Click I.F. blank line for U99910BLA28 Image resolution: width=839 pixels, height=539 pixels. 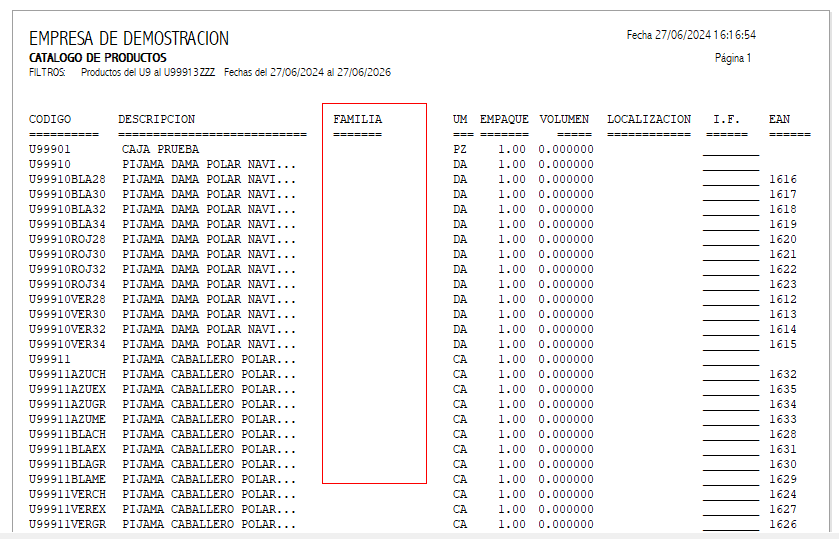731,185
